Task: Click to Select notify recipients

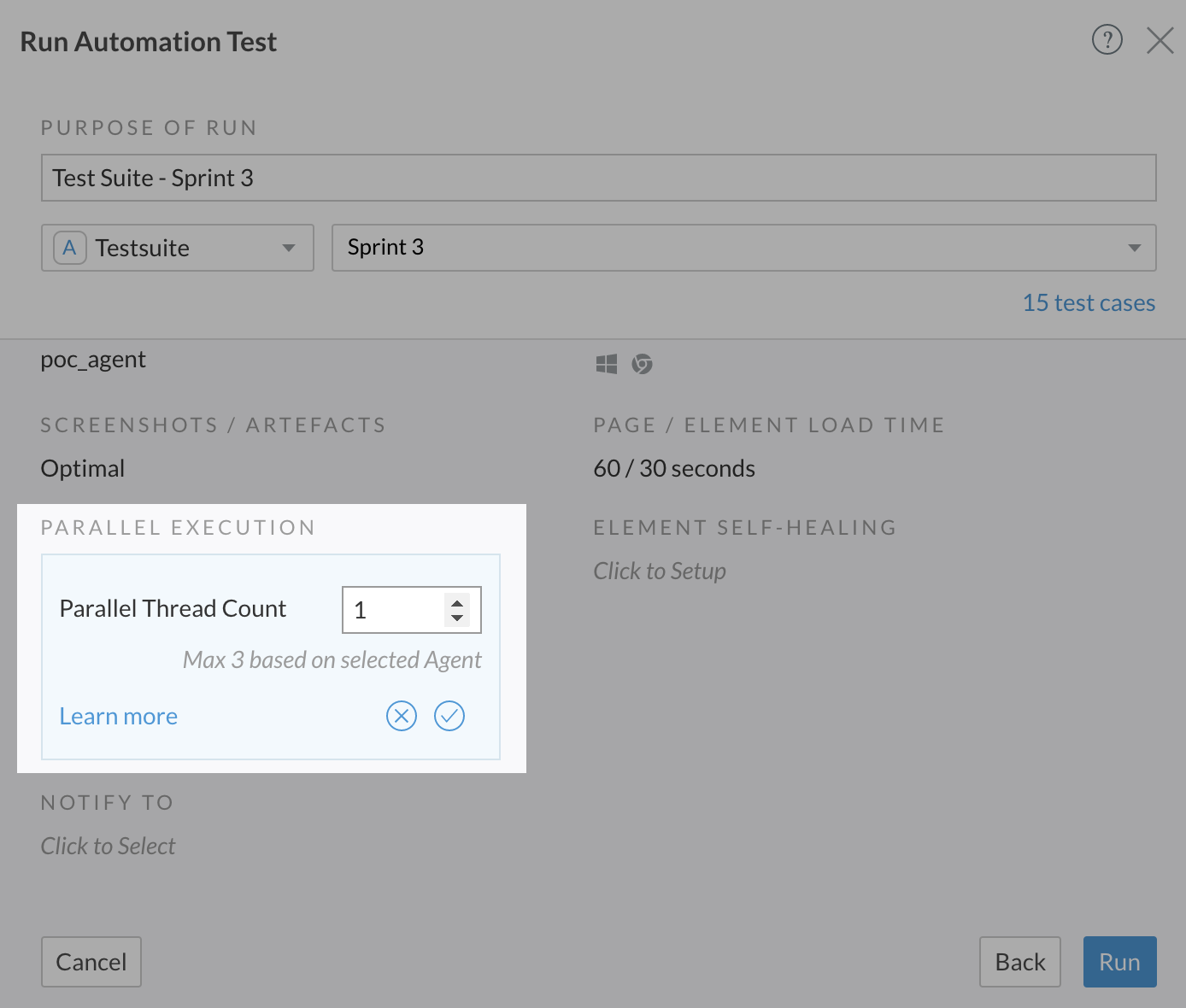Action: tap(108, 846)
